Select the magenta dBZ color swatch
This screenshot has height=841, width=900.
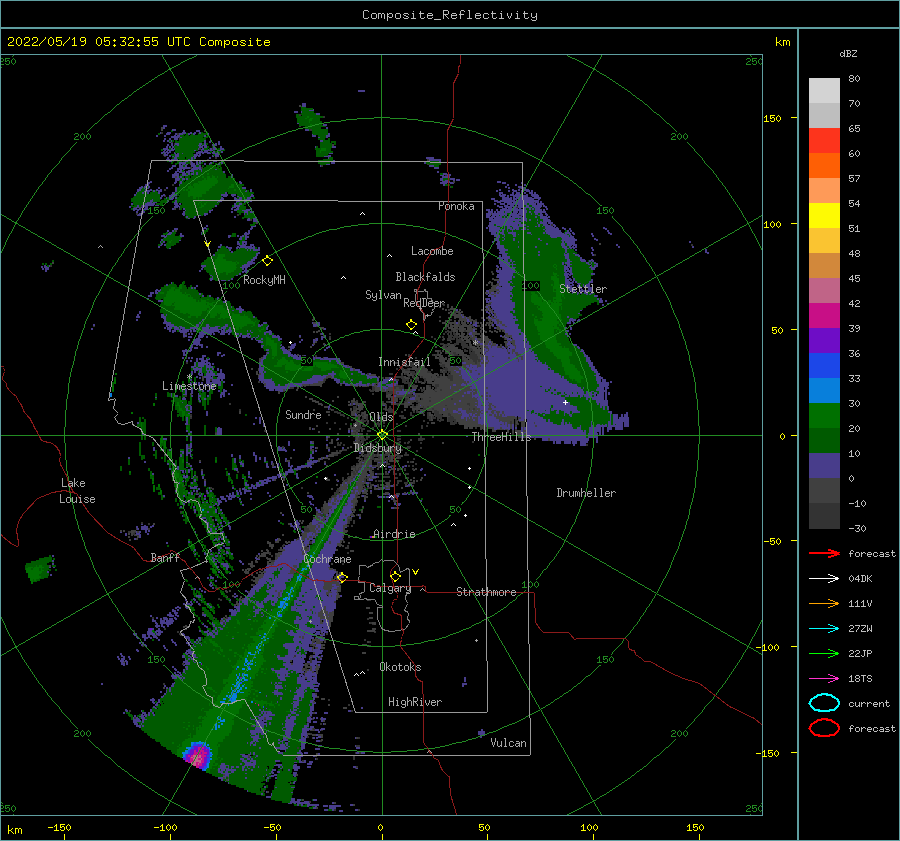824,315
